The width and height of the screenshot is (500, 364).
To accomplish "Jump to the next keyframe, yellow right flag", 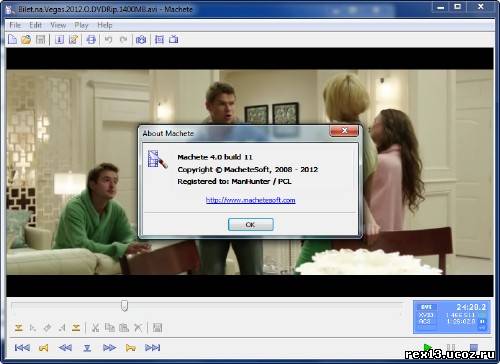I will [131, 348].
